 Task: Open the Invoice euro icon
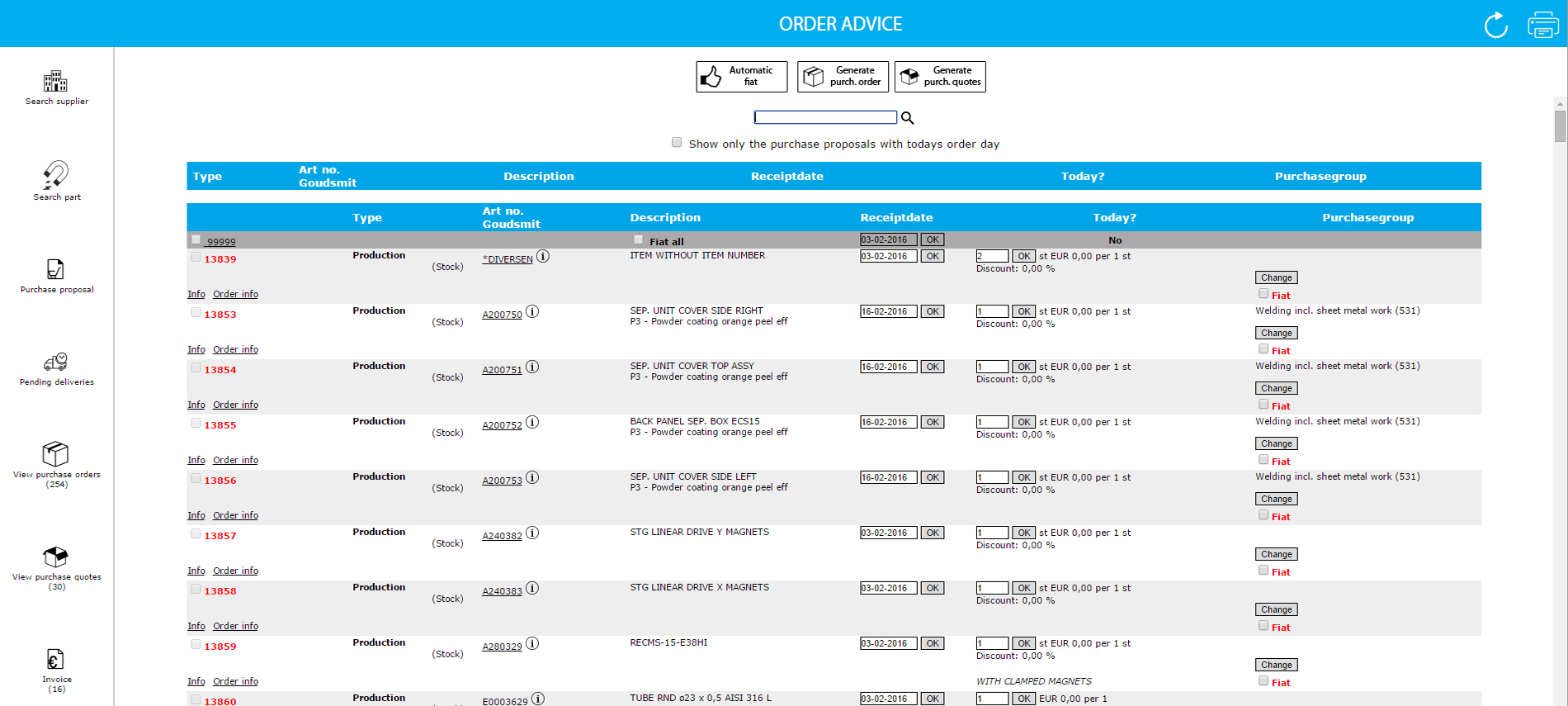[x=55, y=659]
